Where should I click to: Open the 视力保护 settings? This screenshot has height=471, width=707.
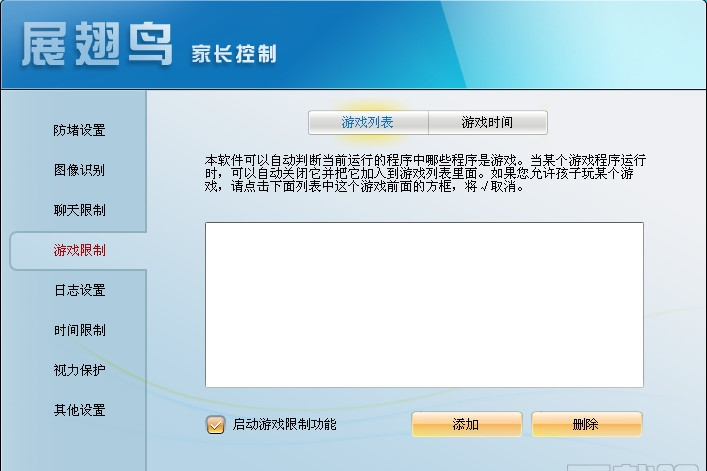(x=79, y=370)
